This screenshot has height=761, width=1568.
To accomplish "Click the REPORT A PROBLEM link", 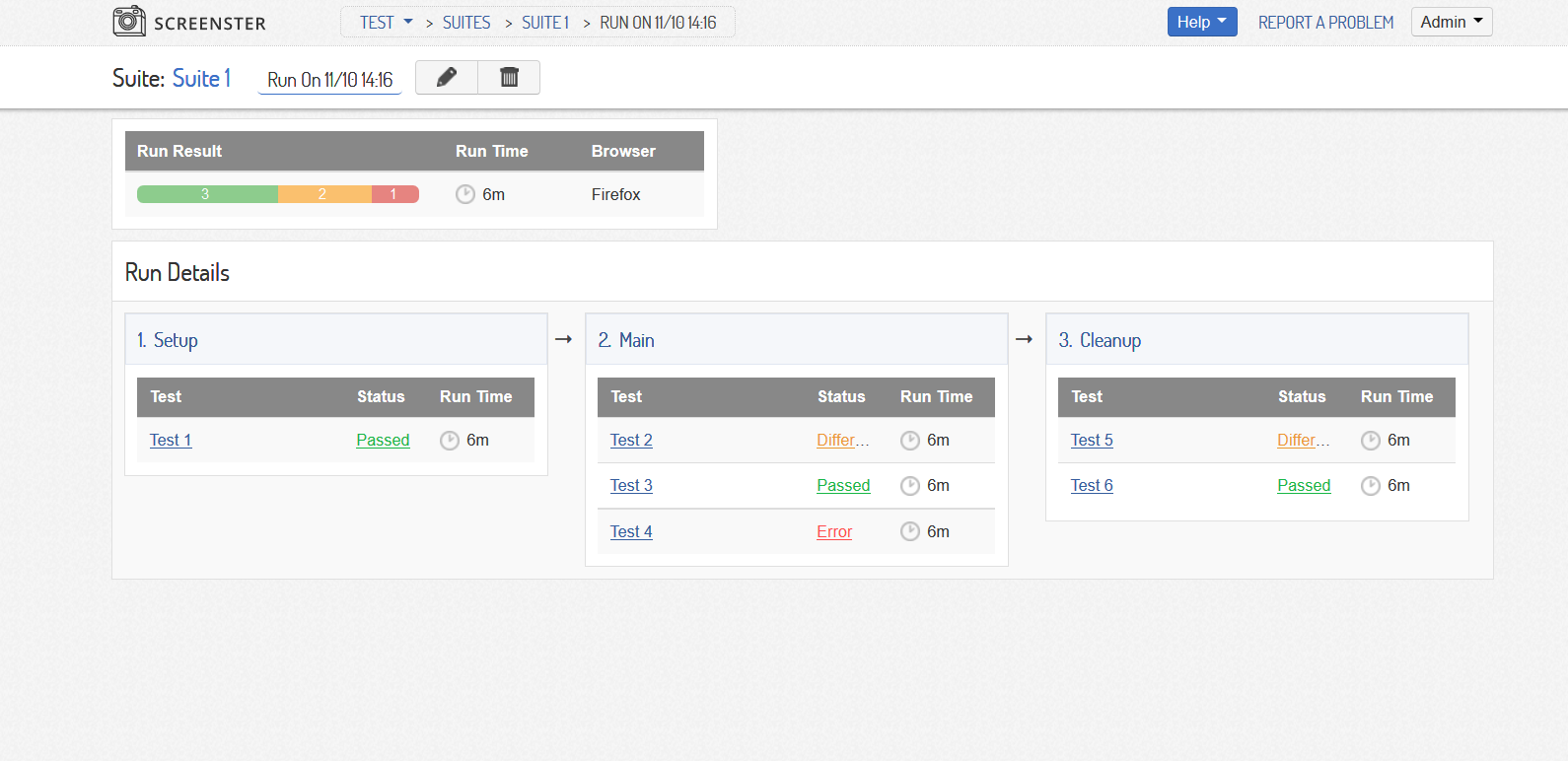I will pos(1326,23).
